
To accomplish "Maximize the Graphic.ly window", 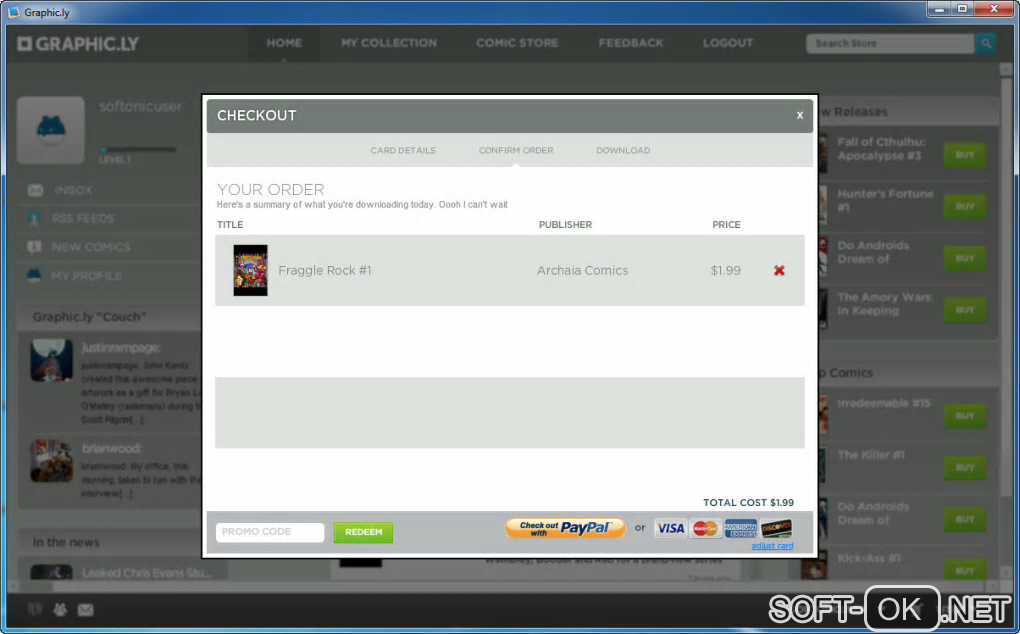I will point(962,8).
